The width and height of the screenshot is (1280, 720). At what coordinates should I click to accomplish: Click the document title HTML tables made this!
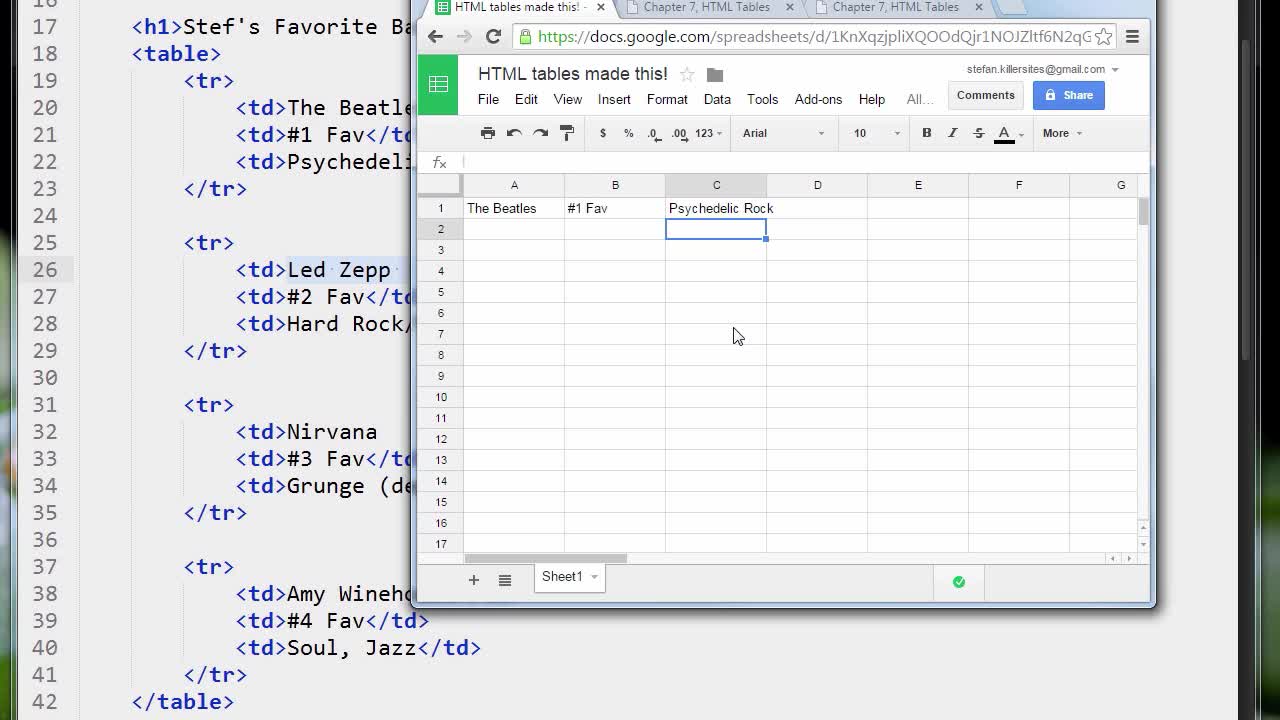pos(573,74)
